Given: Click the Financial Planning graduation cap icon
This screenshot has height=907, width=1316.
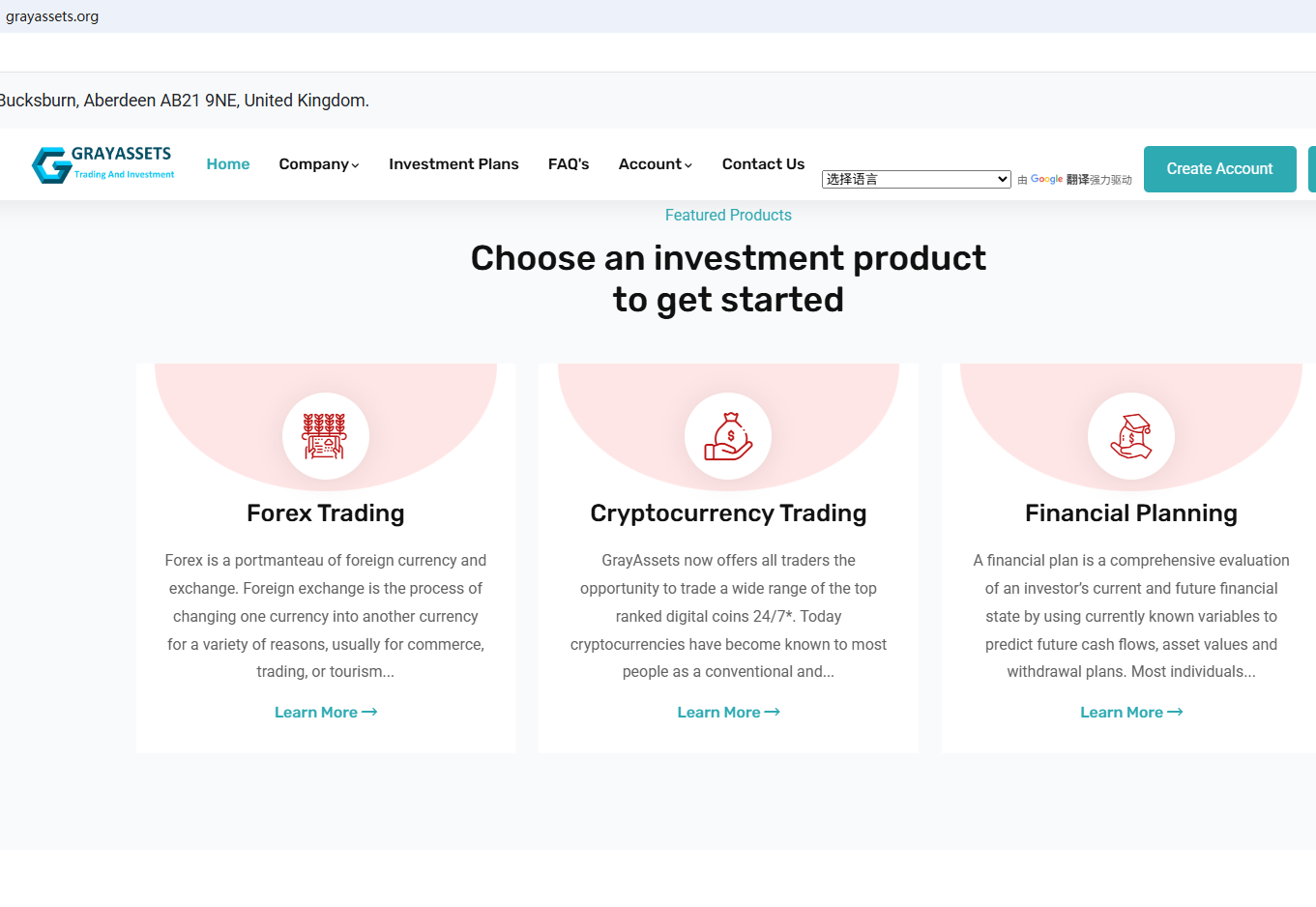Looking at the screenshot, I should [x=1130, y=436].
